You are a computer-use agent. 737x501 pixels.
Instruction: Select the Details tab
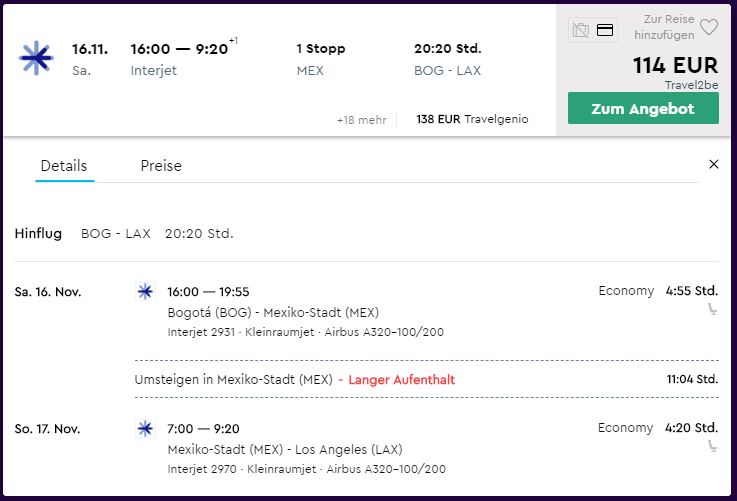click(x=64, y=165)
